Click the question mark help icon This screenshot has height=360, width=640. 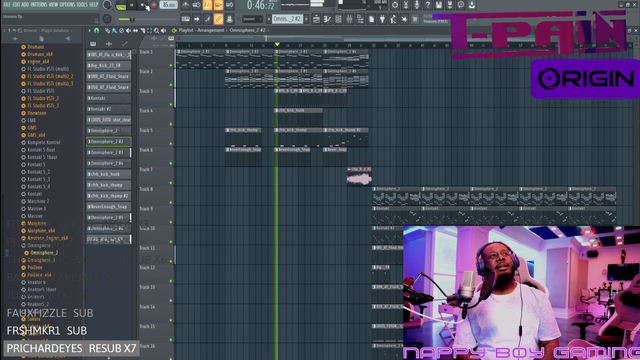coord(428,5)
